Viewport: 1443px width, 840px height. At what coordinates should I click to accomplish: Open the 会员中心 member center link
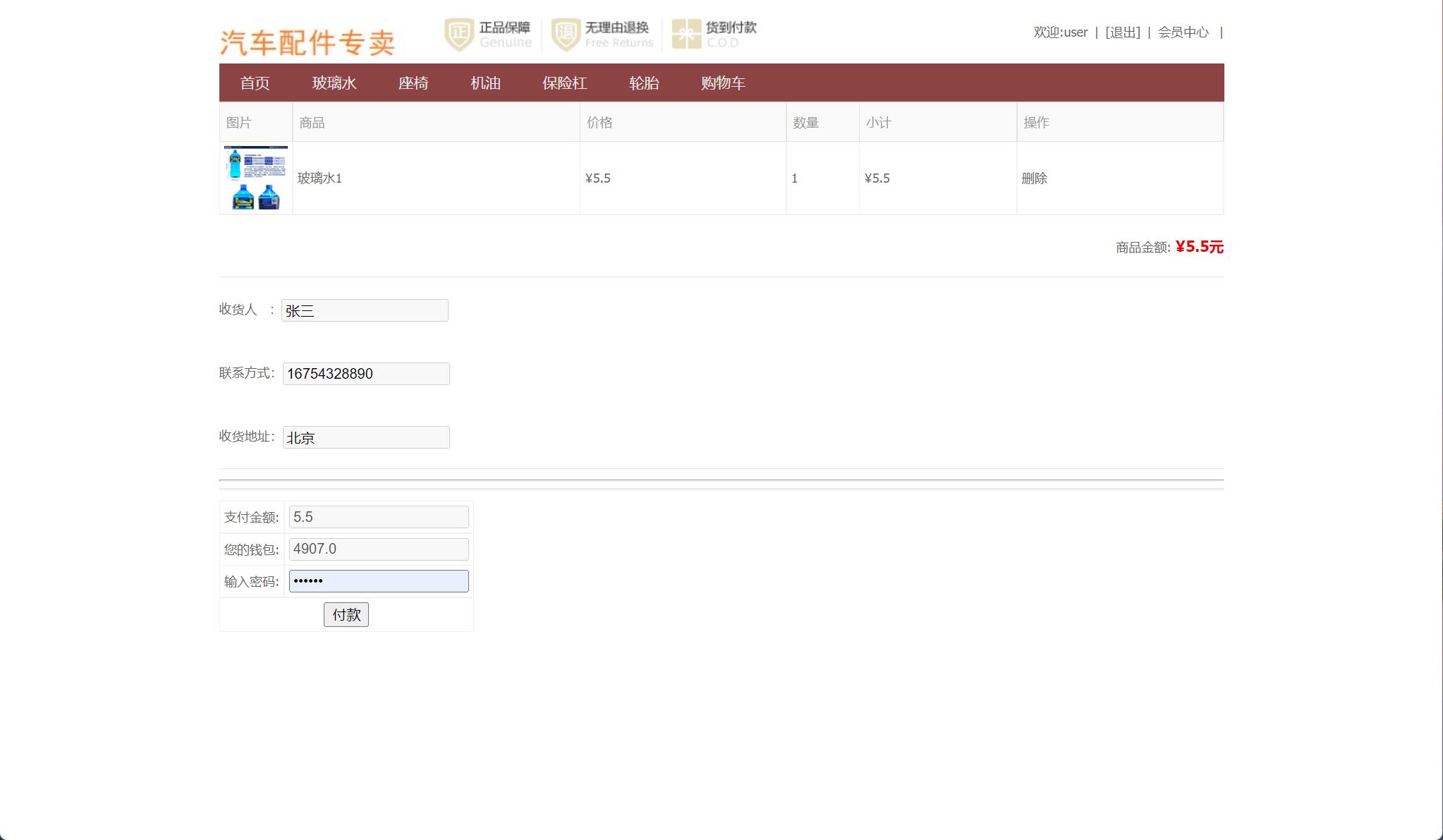pos(1183,32)
